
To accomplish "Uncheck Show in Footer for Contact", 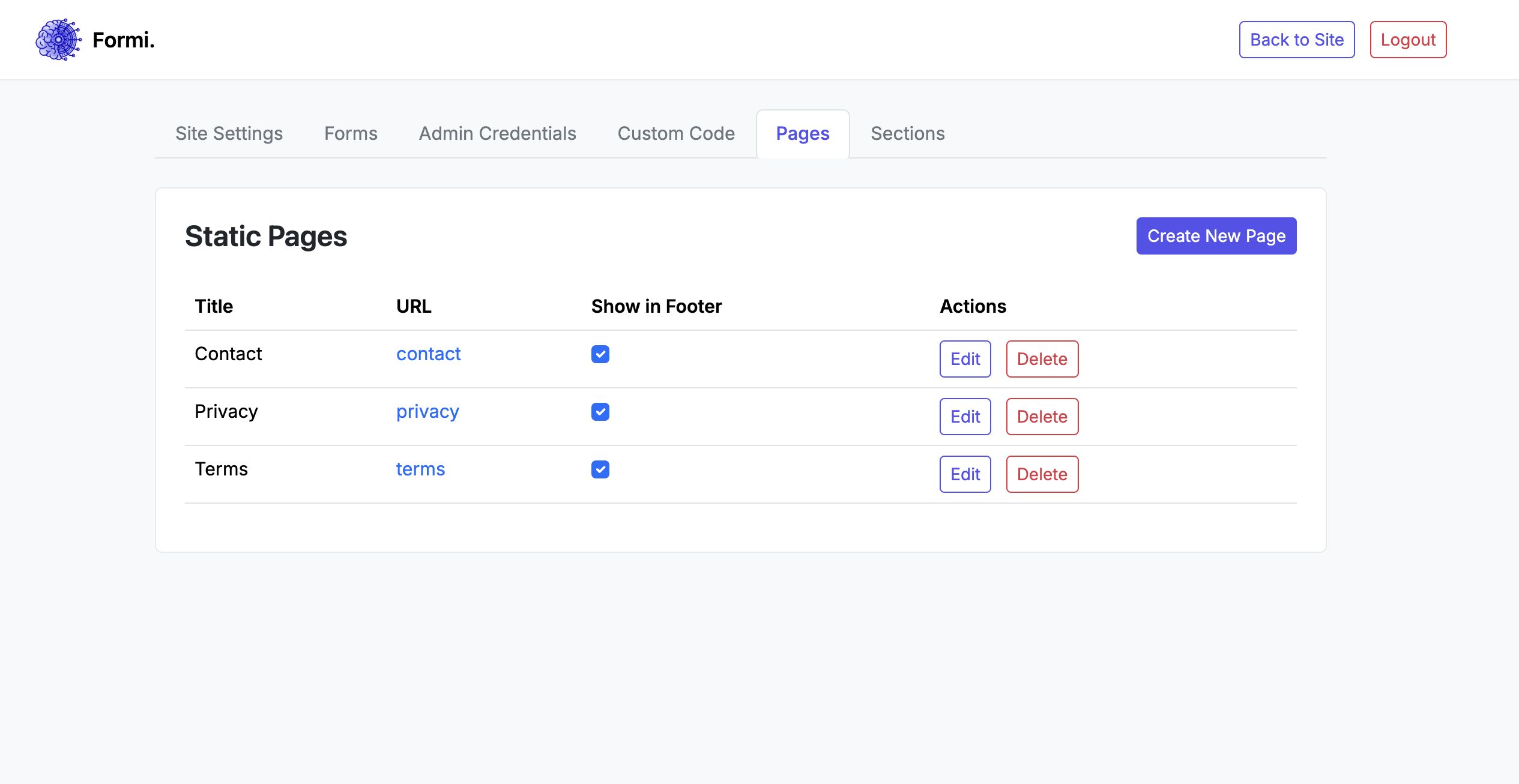I will click(x=600, y=354).
